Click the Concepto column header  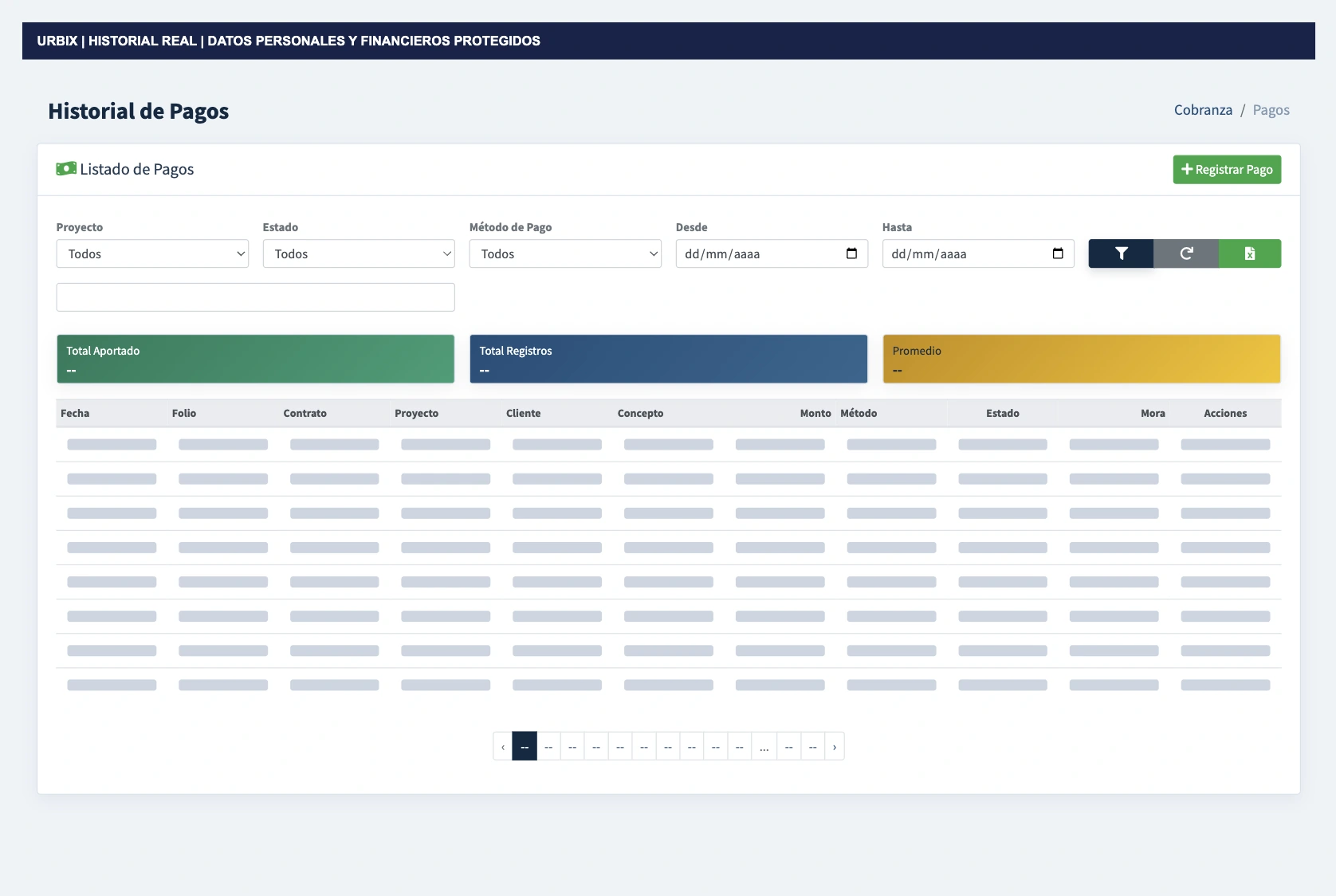tap(640, 413)
